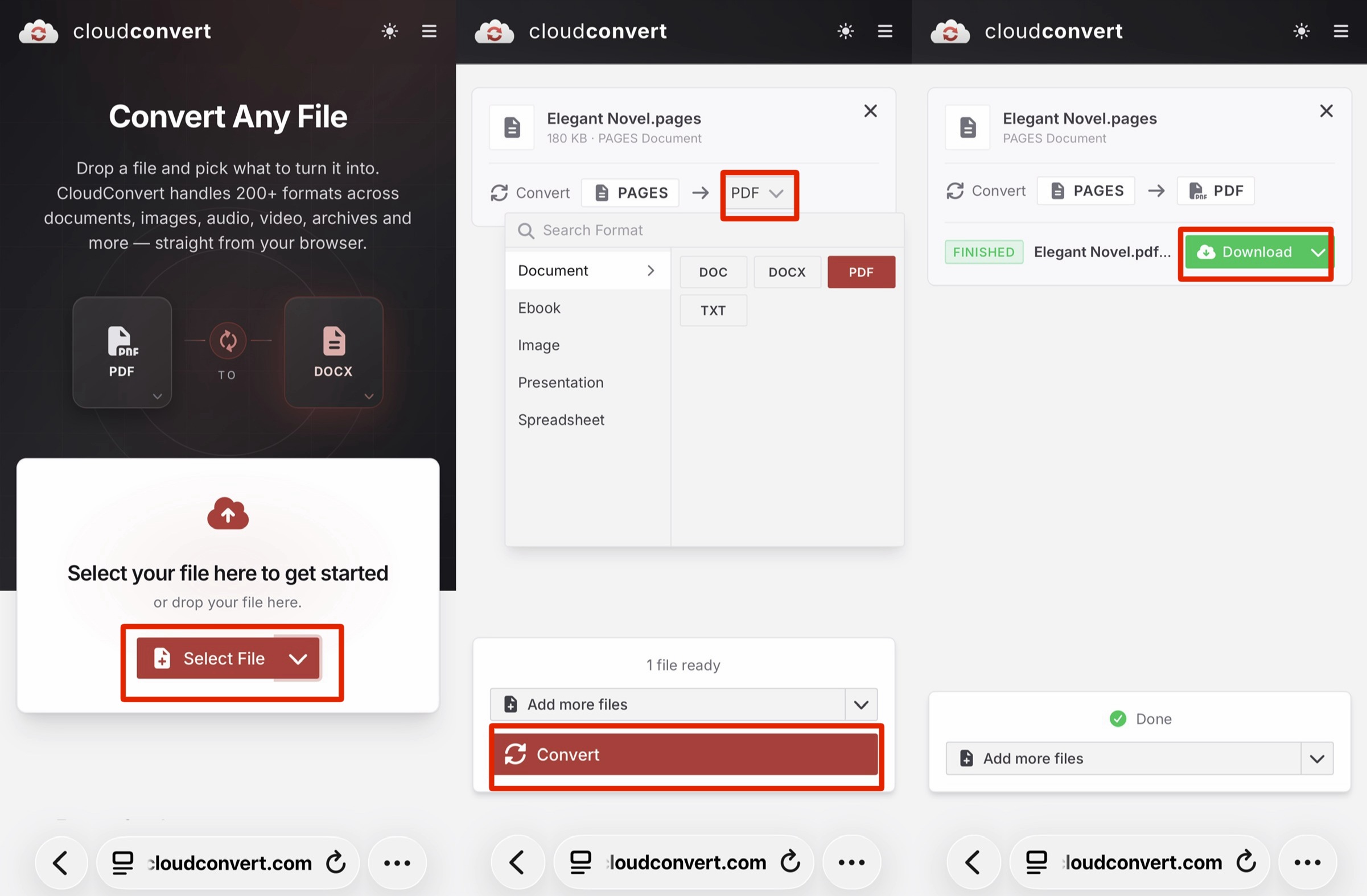Open more options in left panel browser
The height and width of the screenshot is (896, 1367).
click(397, 862)
